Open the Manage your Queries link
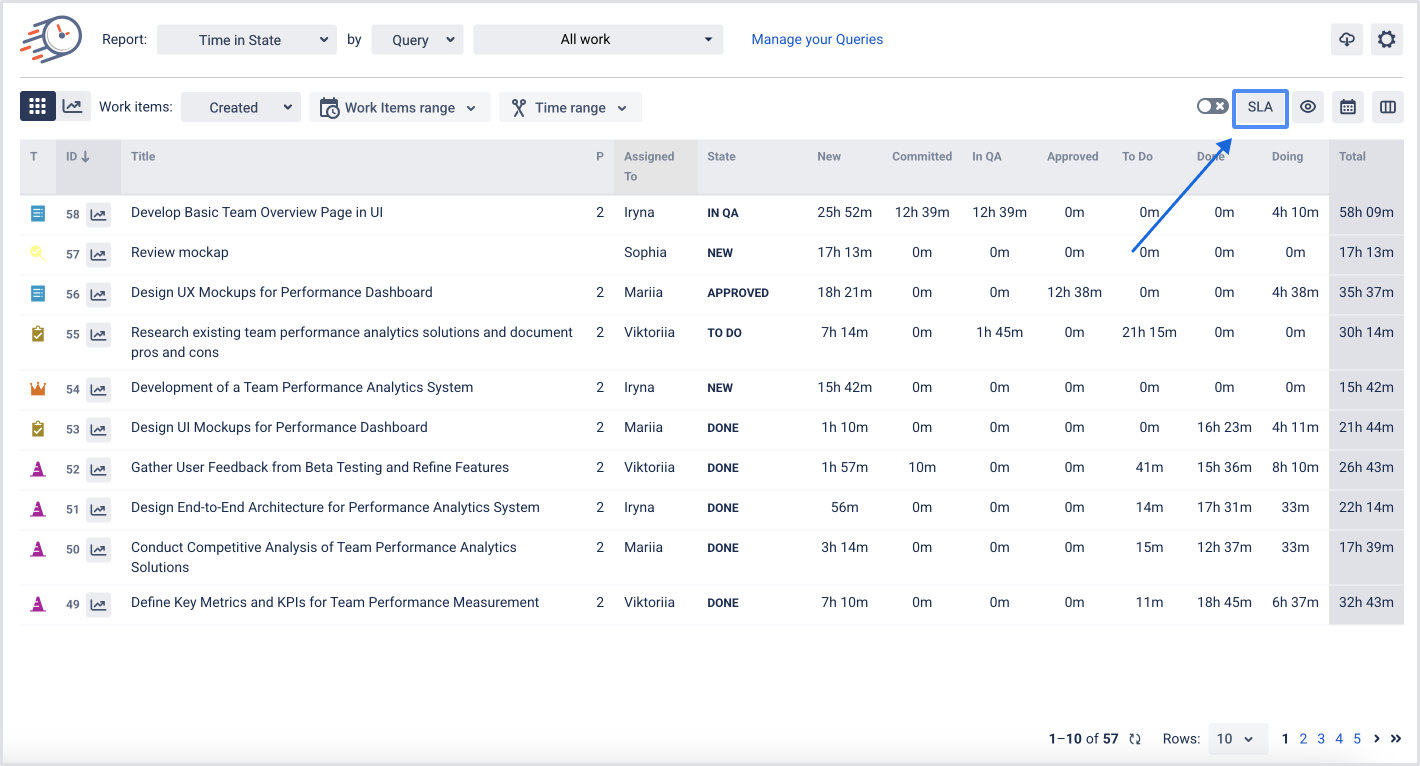 817,40
